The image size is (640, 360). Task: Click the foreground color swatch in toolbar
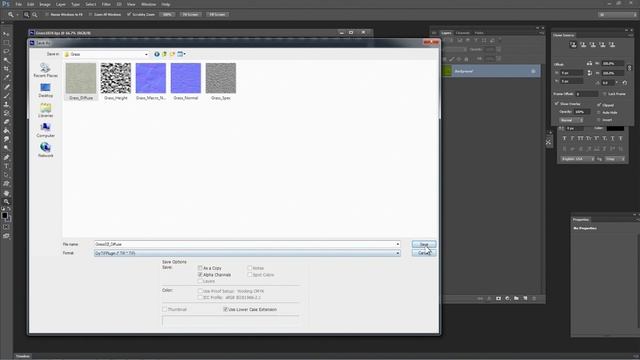[4, 215]
